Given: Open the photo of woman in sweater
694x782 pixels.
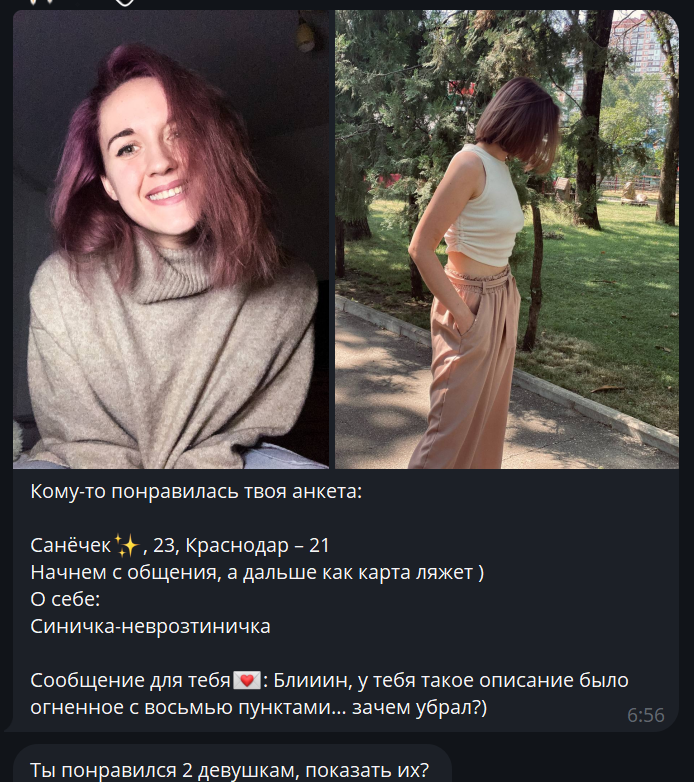Looking at the screenshot, I should coord(171,239).
